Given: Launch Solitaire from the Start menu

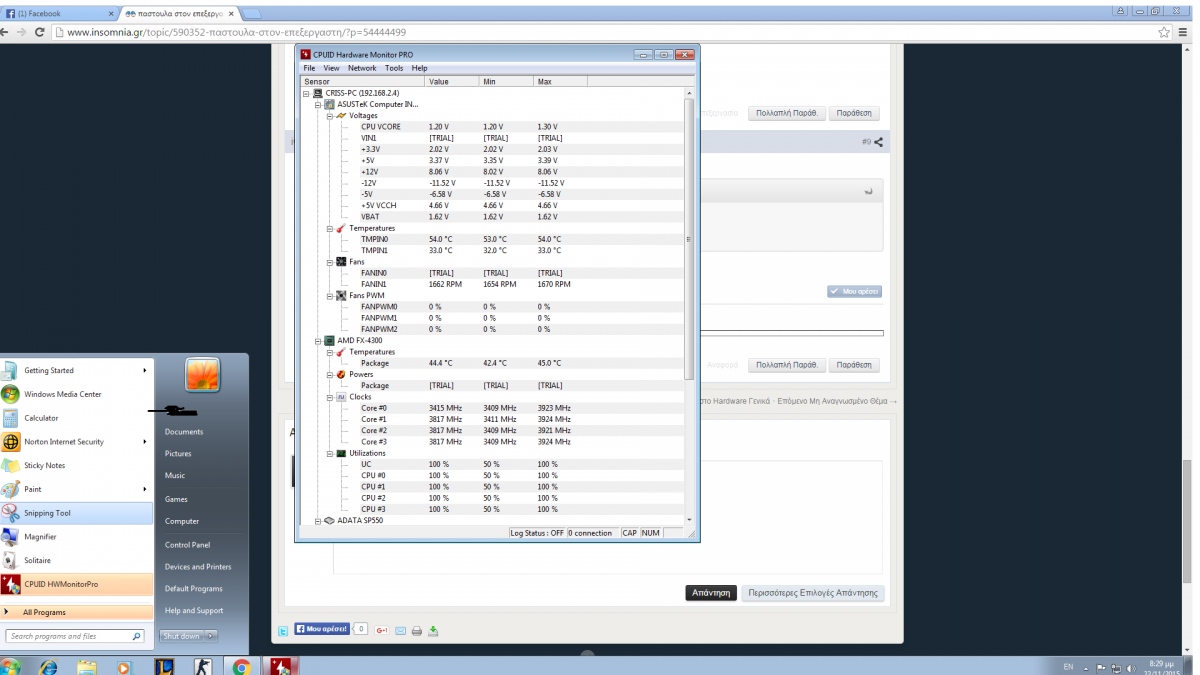Looking at the screenshot, I should point(76,560).
